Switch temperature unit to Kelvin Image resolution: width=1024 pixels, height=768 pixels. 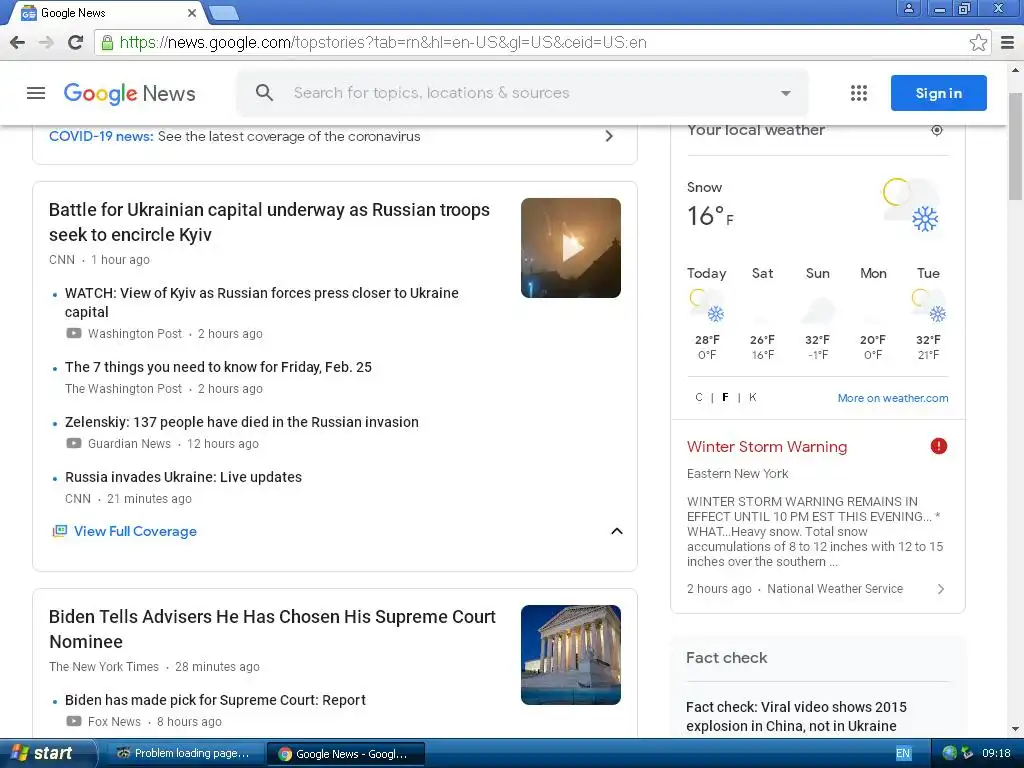pyautogui.click(x=752, y=397)
